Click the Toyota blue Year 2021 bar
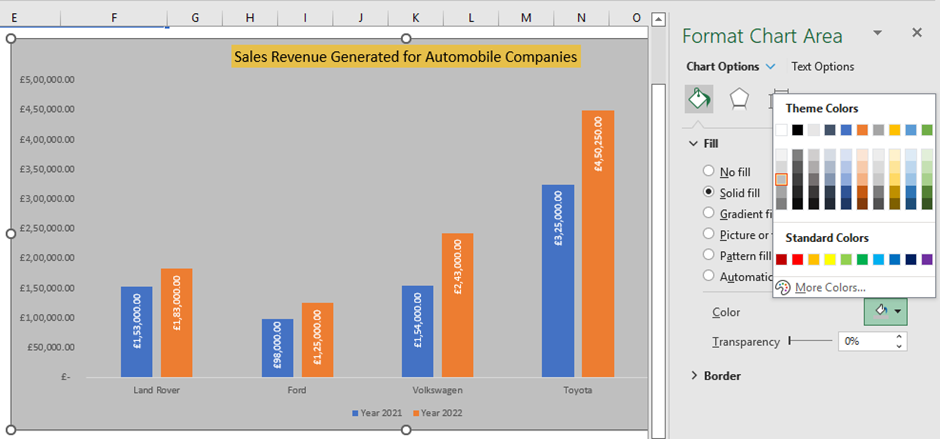Image resolution: width=940 pixels, height=439 pixels. click(x=558, y=281)
